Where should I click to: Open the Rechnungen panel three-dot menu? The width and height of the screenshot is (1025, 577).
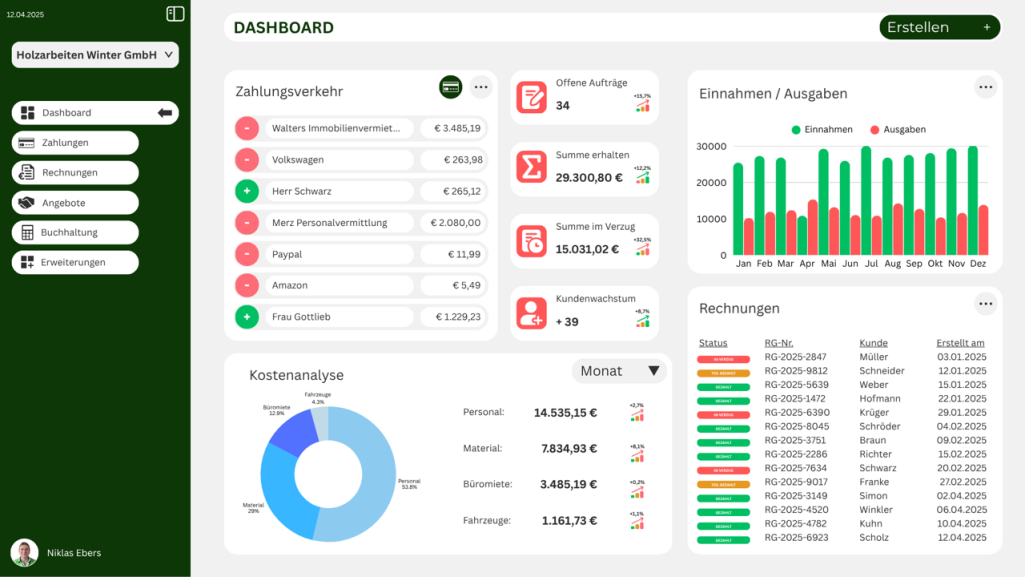[986, 304]
